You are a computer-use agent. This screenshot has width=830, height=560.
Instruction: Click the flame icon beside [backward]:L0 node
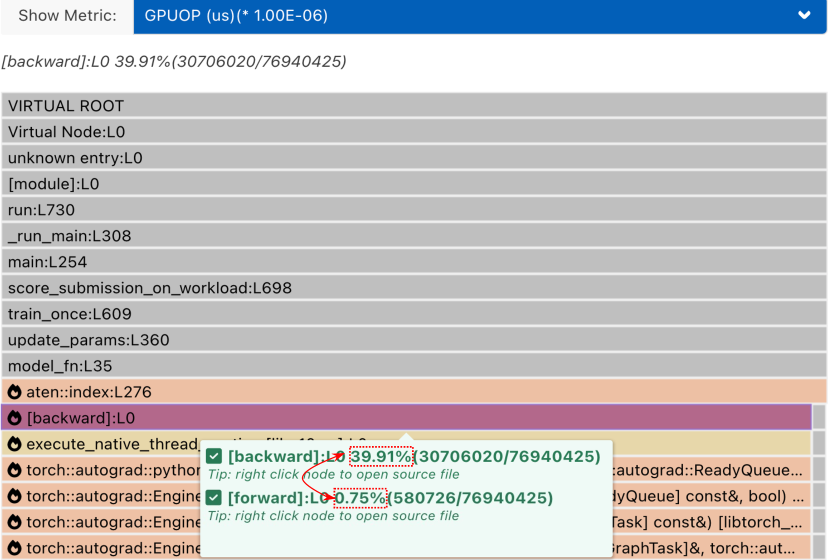click(x=15, y=418)
